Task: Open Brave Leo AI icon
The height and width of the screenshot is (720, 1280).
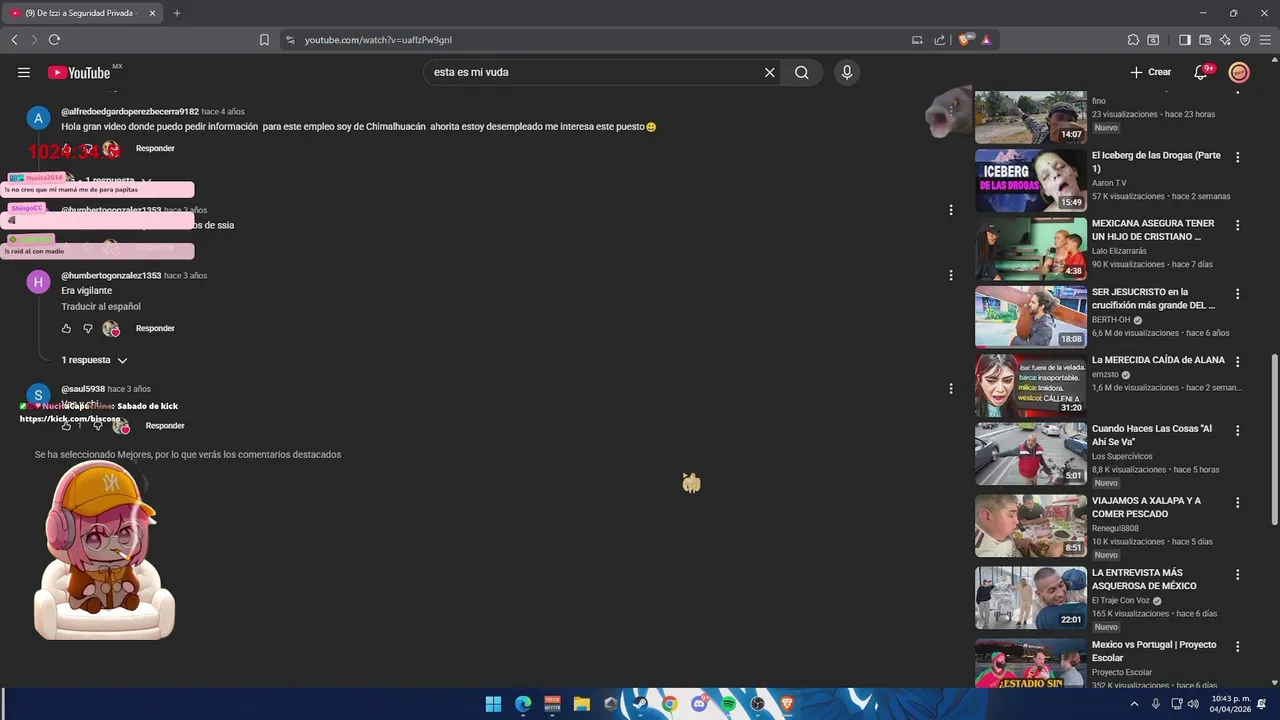Action: (1225, 40)
